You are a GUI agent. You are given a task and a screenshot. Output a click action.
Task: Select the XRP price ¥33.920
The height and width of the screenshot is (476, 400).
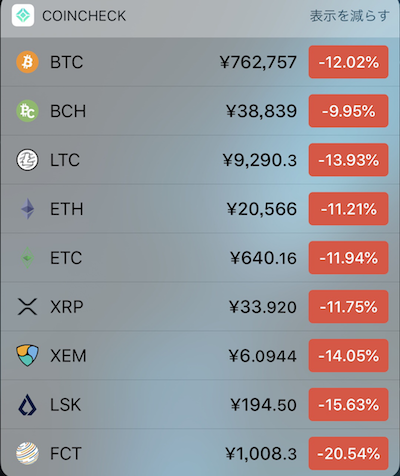(263, 307)
